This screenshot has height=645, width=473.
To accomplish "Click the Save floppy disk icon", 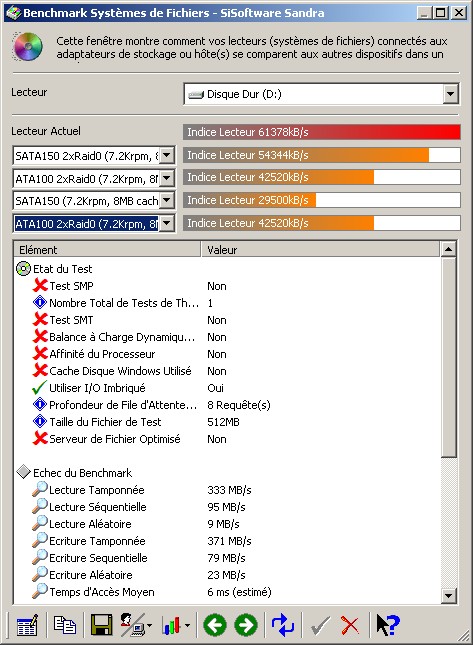I will tap(101, 625).
